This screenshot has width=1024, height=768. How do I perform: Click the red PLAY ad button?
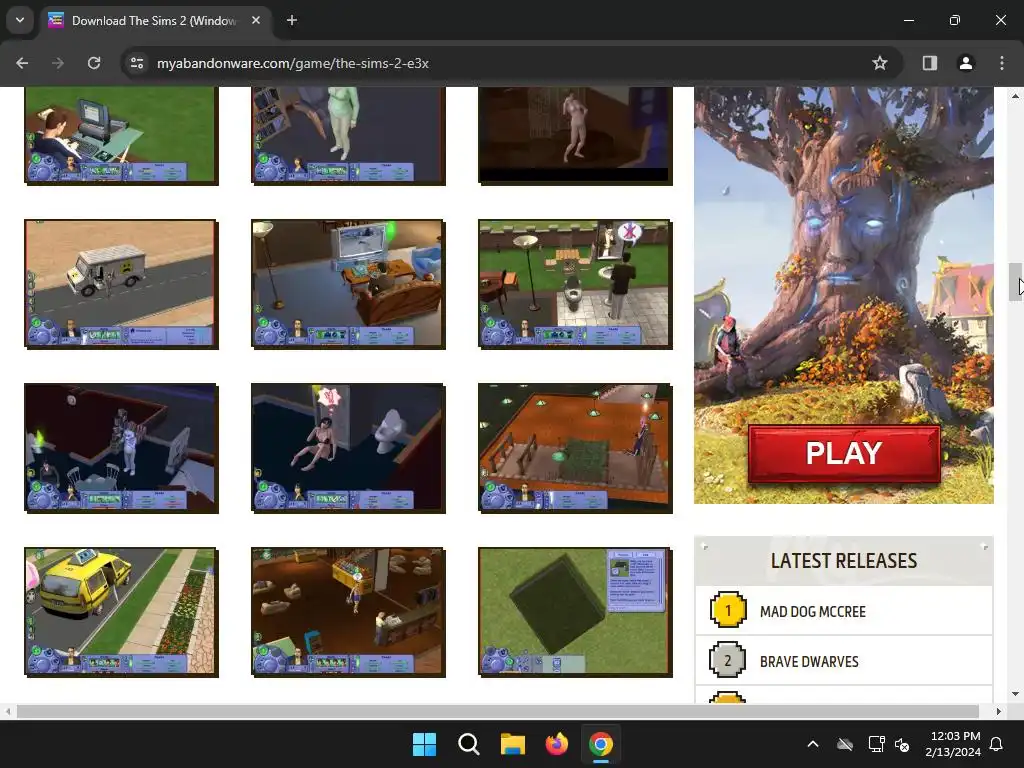pos(844,454)
